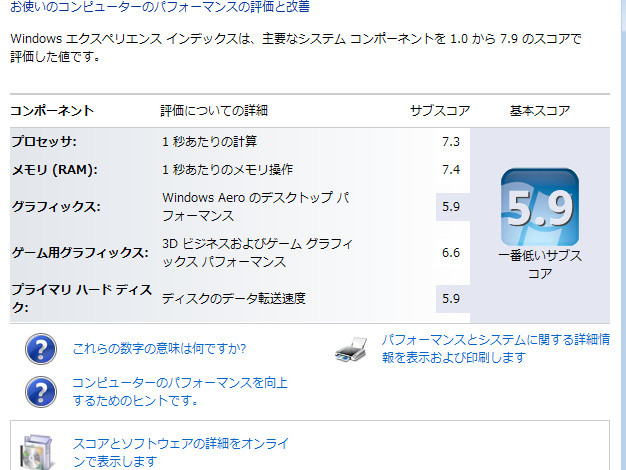Click the 5.9 base score badge
The width and height of the screenshot is (626, 470).
click(x=540, y=207)
